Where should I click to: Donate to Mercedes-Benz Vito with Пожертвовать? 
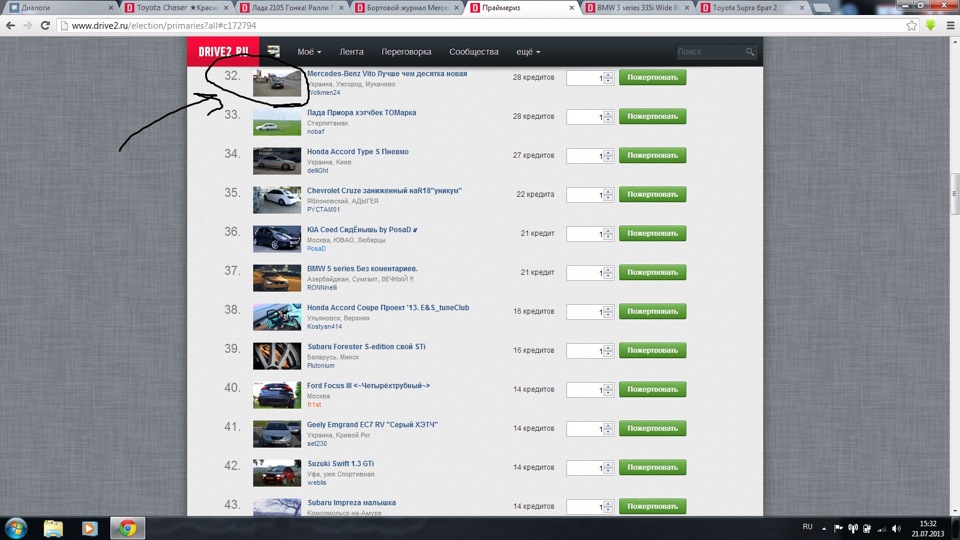[652, 77]
